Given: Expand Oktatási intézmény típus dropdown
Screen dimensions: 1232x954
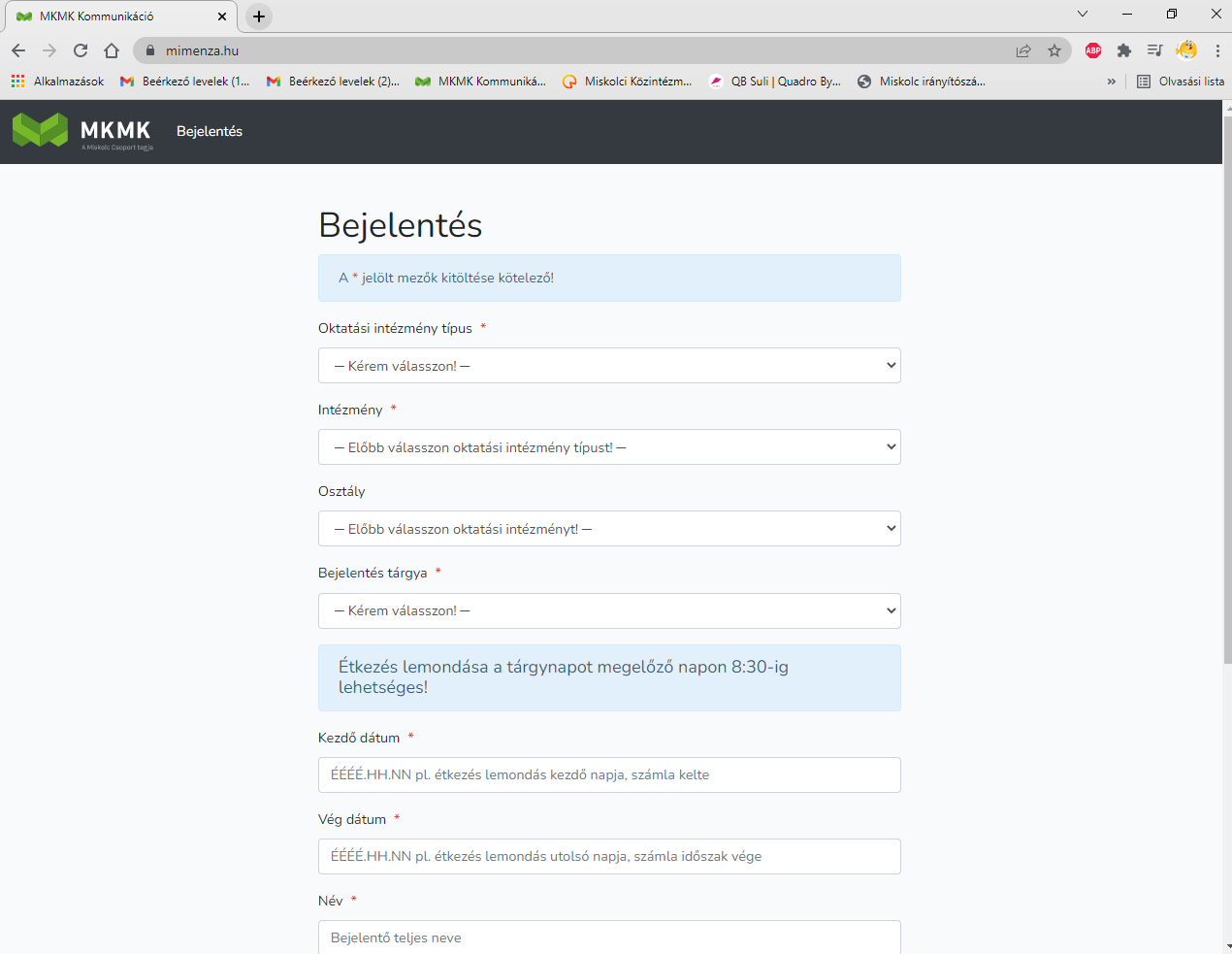Looking at the screenshot, I should (x=609, y=366).
